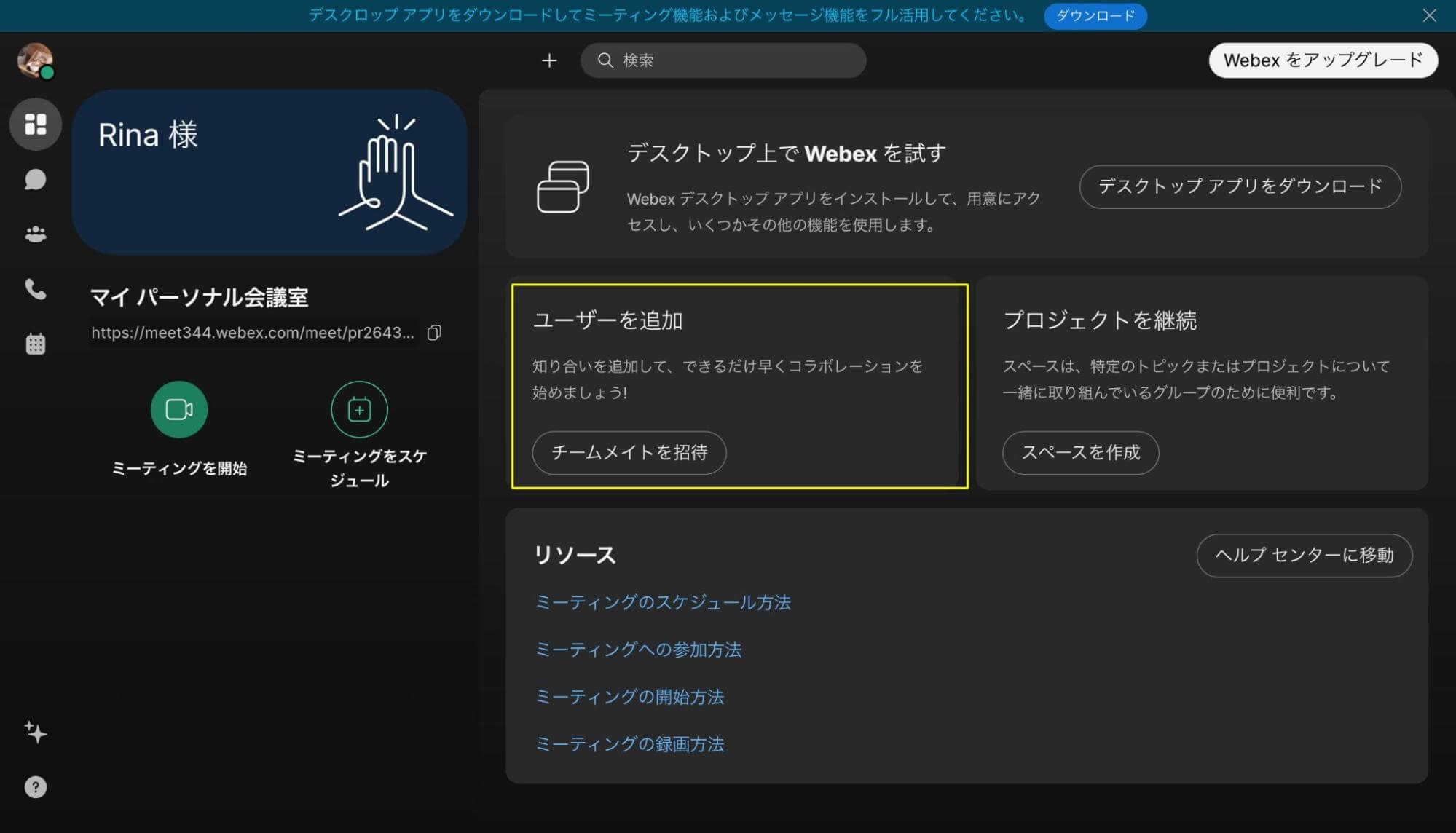
Task: Open the home dashboard sidebar icon
Action: pyautogui.click(x=35, y=124)
